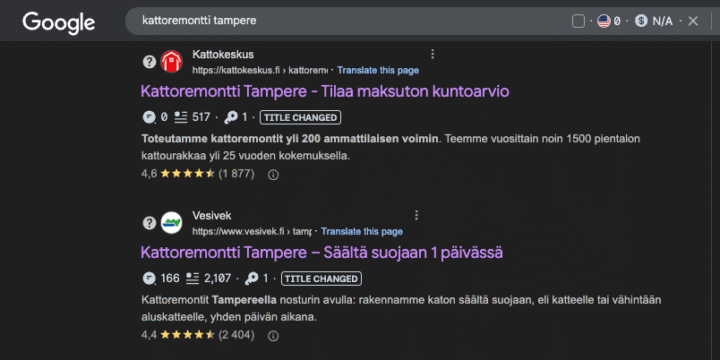This screenshot has height=360, width=720.
Task: Open the three-dot menu for Kattokeskus result
Action: tap(432, 55)
